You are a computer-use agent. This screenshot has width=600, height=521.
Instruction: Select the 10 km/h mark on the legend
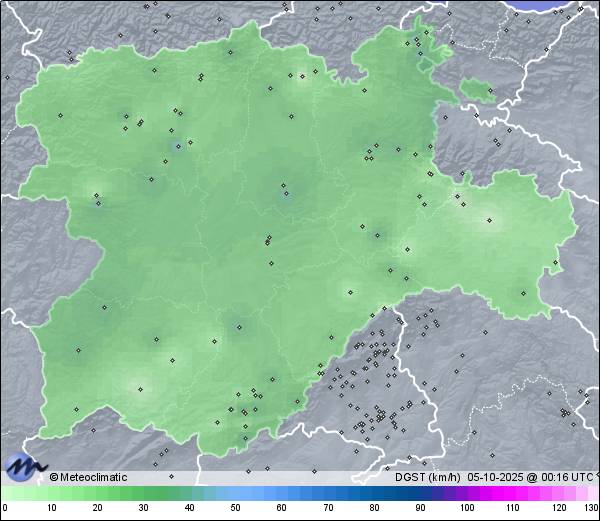click(51, 508)
